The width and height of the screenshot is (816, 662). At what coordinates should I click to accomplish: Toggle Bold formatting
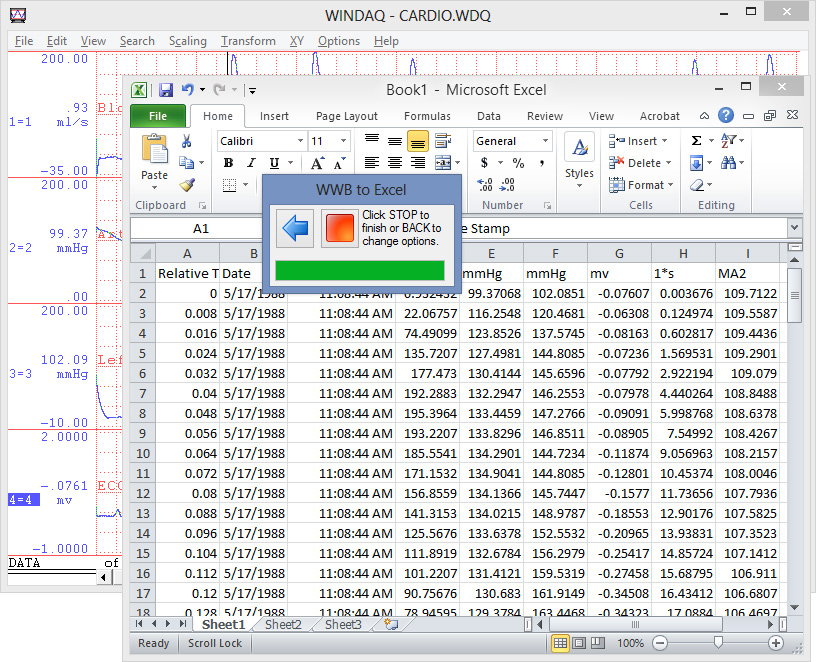[x=228, y=163]
